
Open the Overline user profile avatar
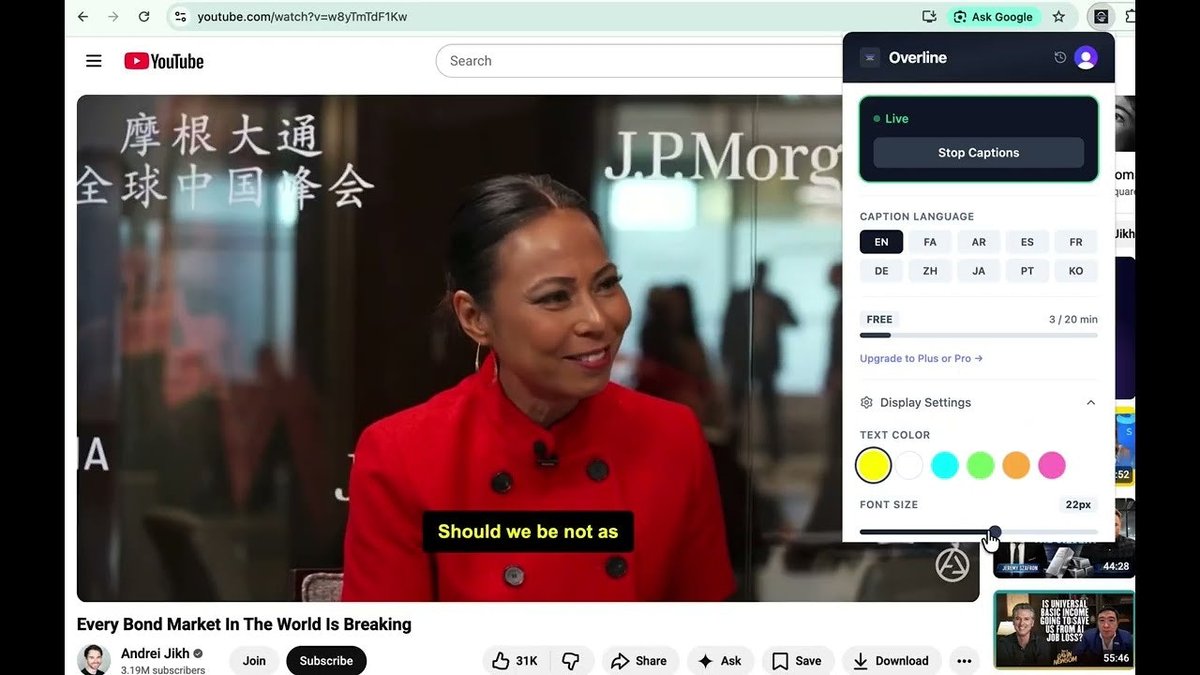pyautogui.click(x=1086, y=58)
